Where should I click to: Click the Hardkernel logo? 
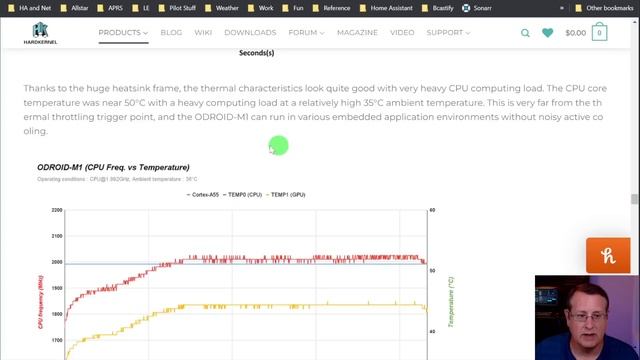click(40, 33)
